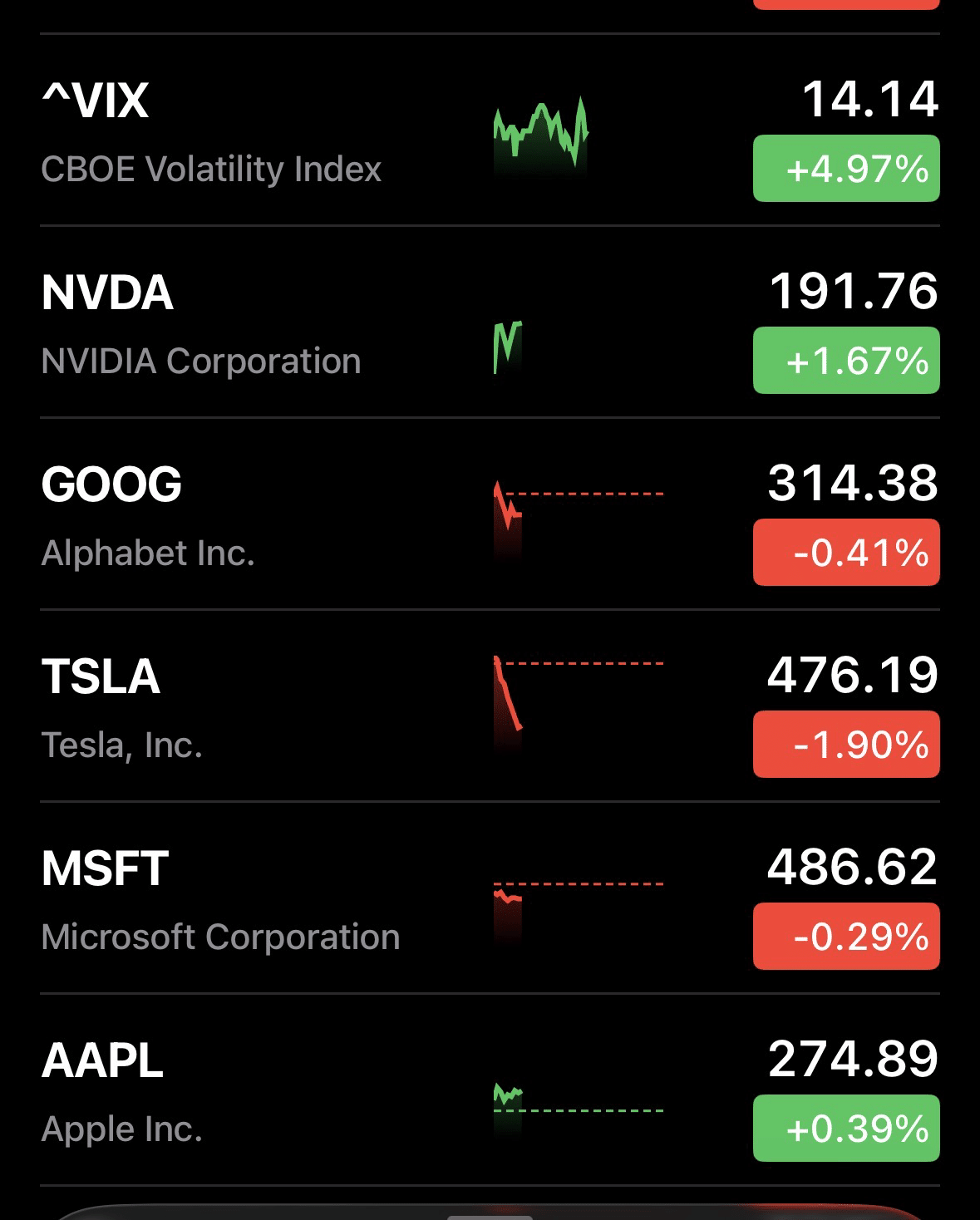Open the Alphabet Inc. company name
Viewport: 980px width, 1220px height.
148,553
